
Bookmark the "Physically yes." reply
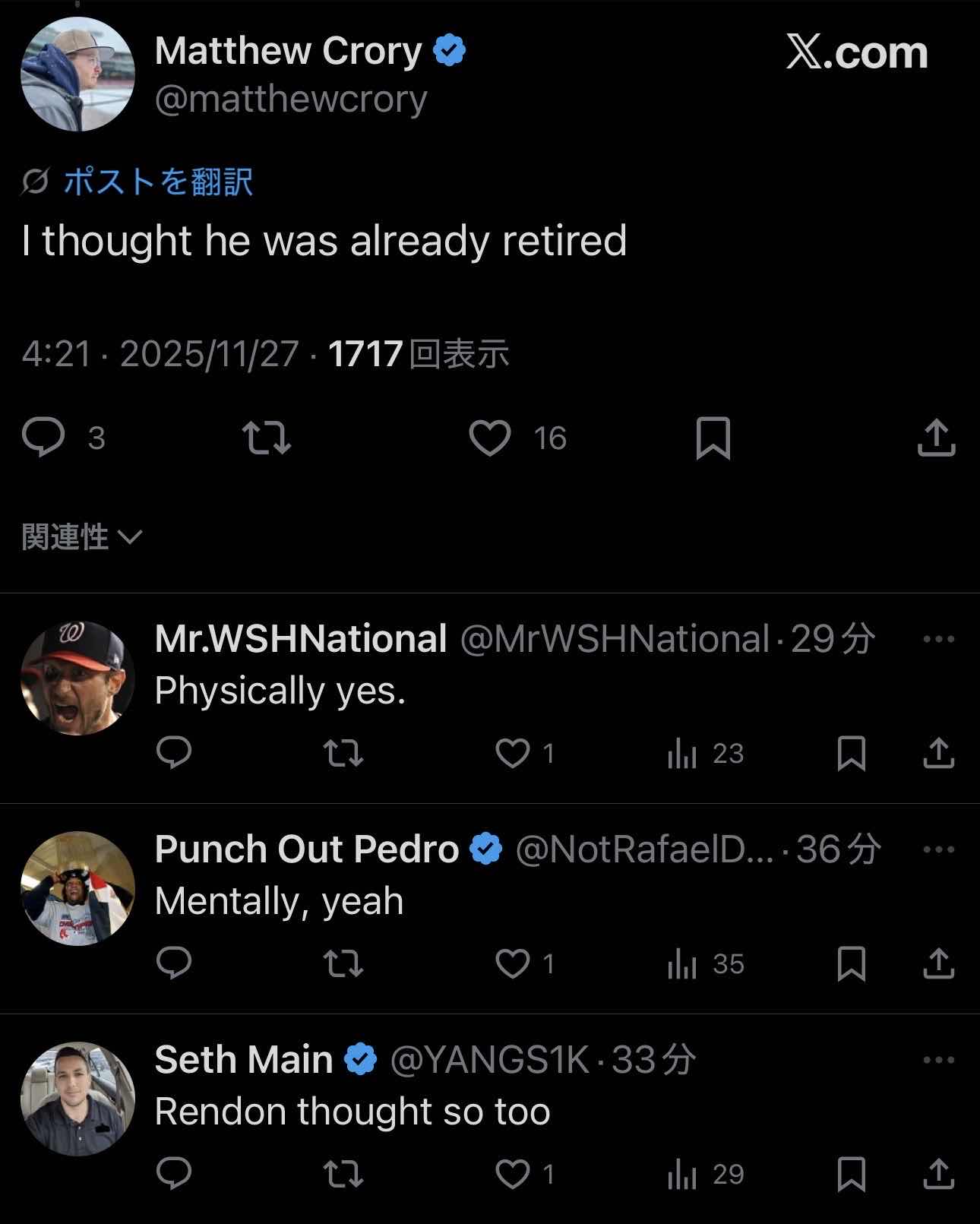click(851, 753)
